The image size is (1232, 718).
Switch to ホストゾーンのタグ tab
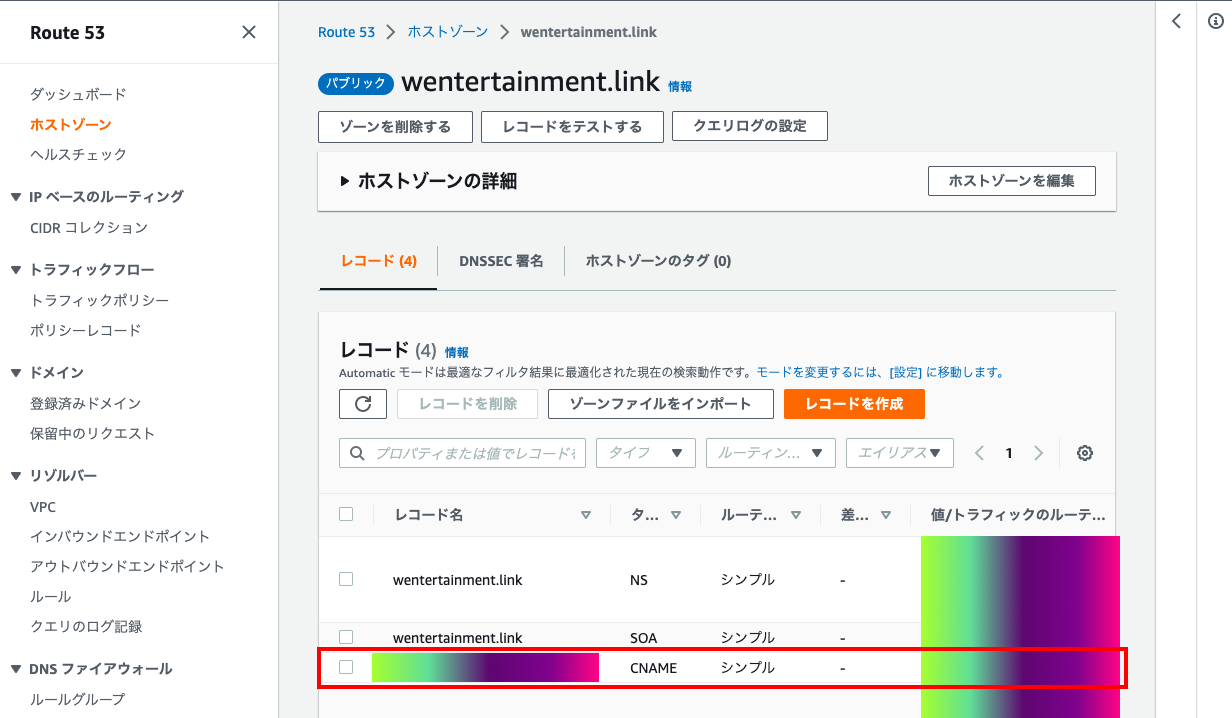(x=658, y=261)
